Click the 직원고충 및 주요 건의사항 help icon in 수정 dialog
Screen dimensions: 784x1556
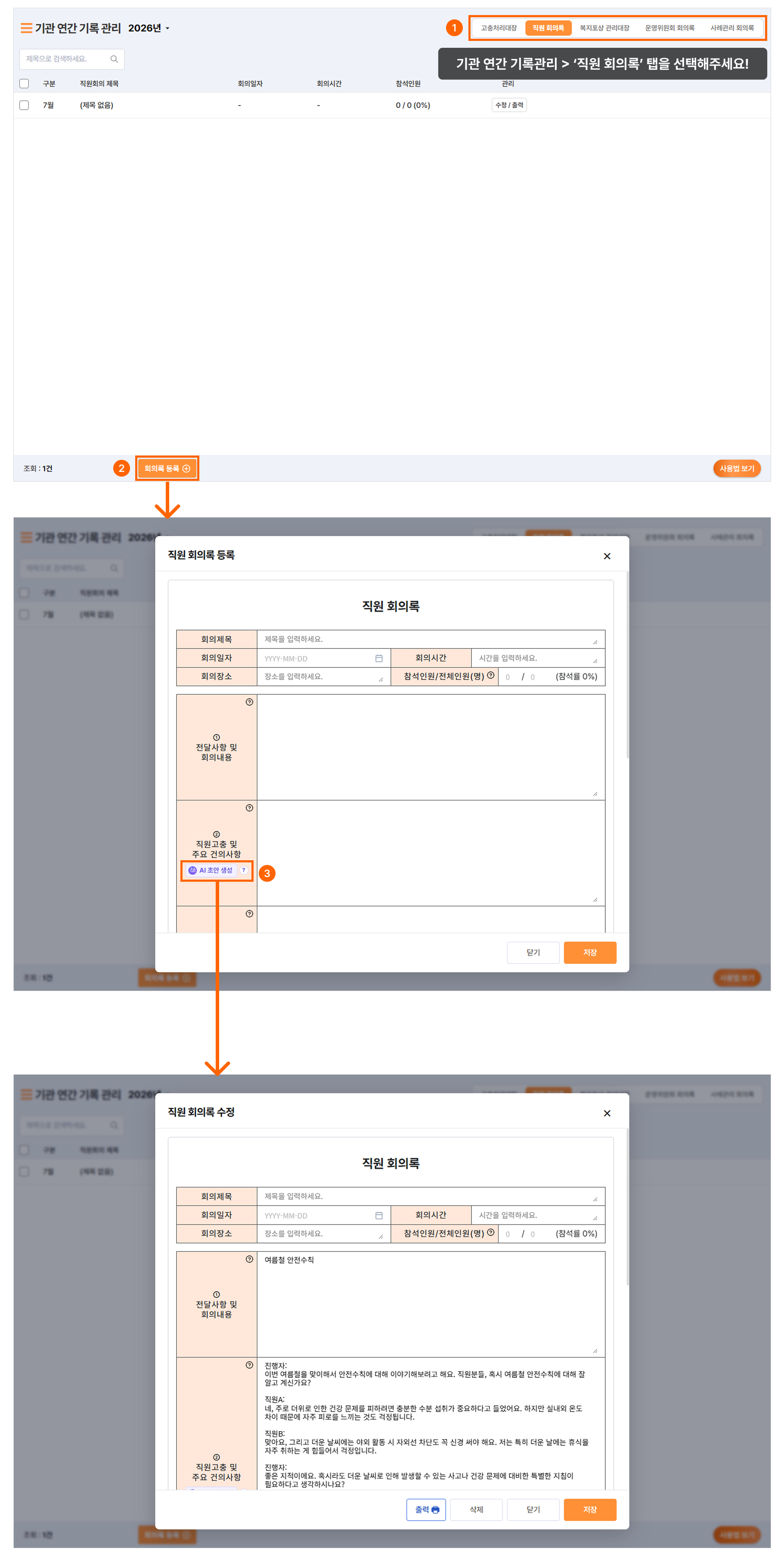[x=249, y=1365]
